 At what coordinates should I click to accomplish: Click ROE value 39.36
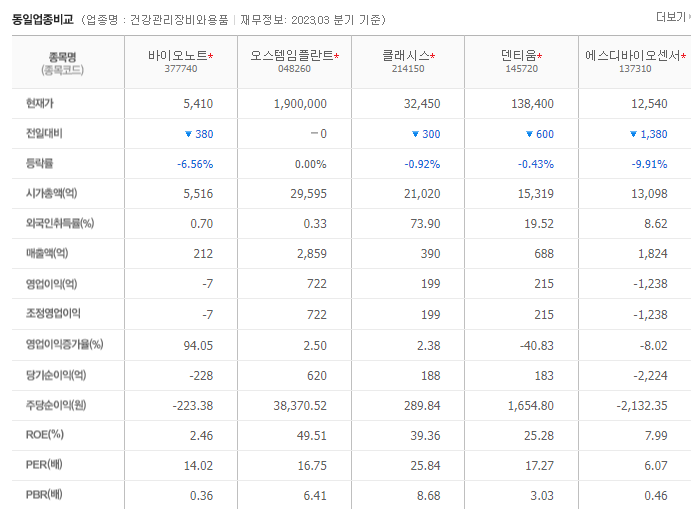tap(425, 435)
